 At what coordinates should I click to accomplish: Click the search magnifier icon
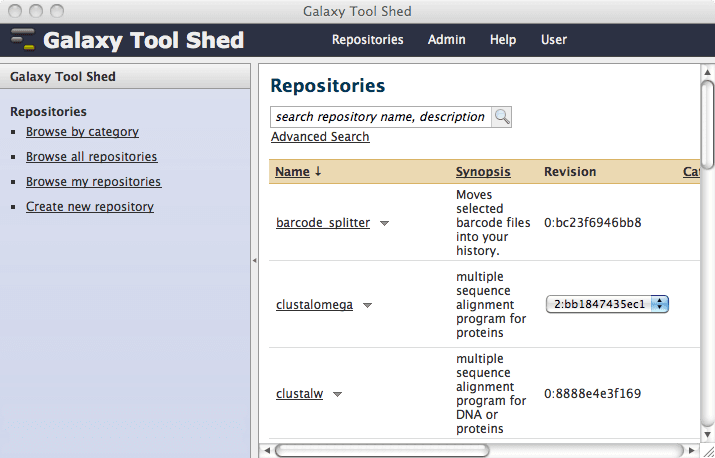[x=501, y=117]
